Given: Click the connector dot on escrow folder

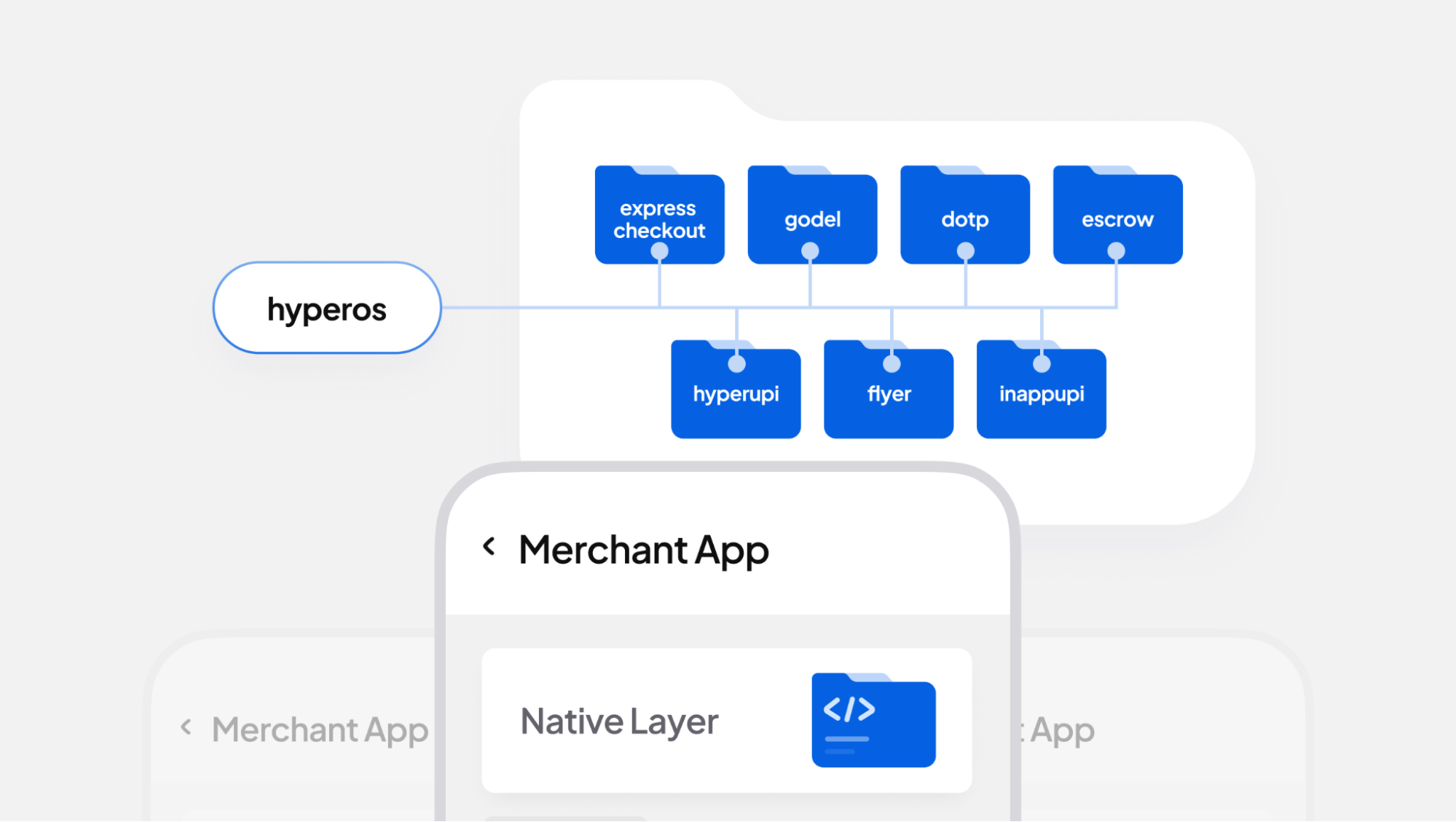Looking at the screenshot, I should 1116,251.
